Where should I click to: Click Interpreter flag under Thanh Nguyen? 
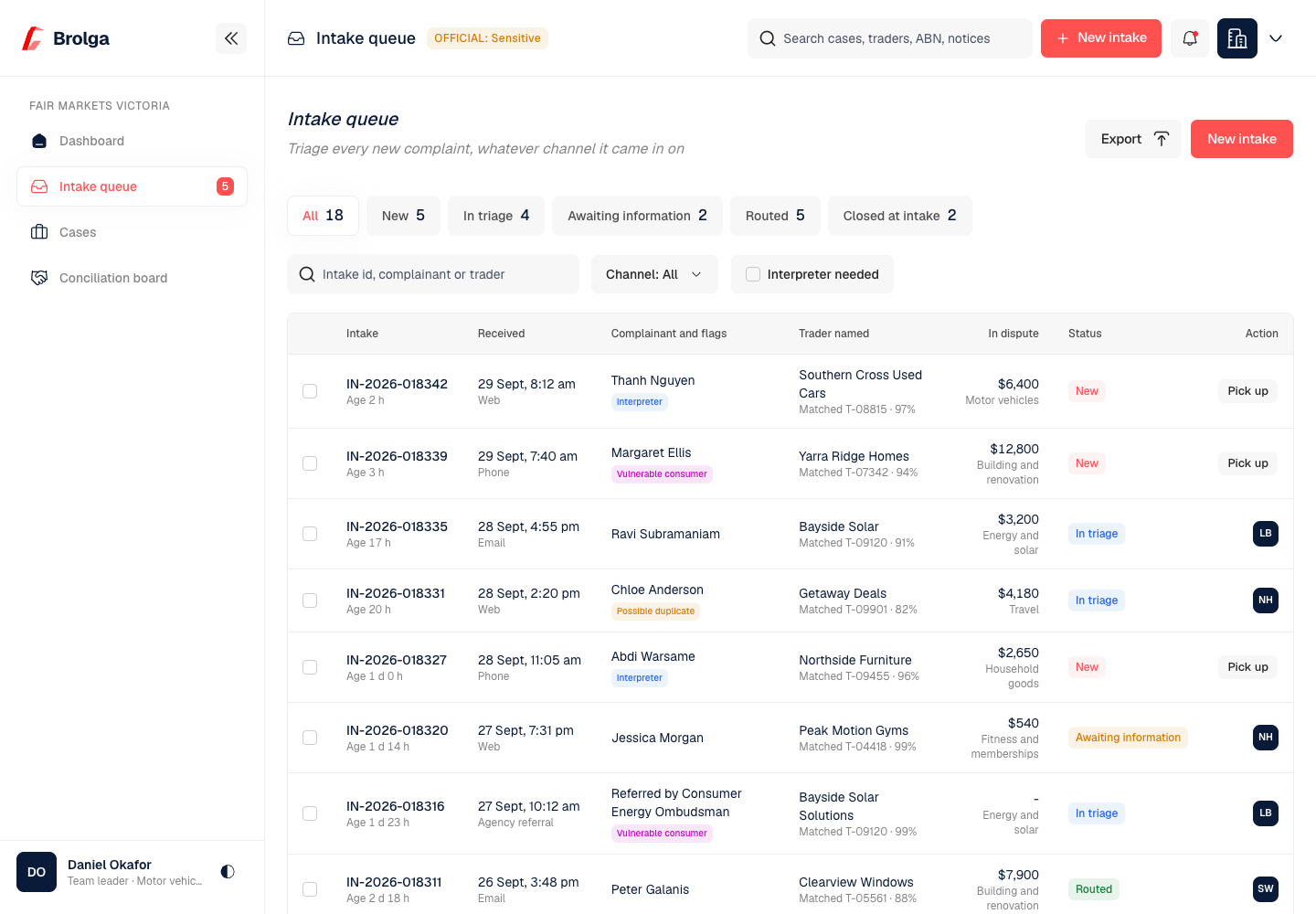click(640, 402)
